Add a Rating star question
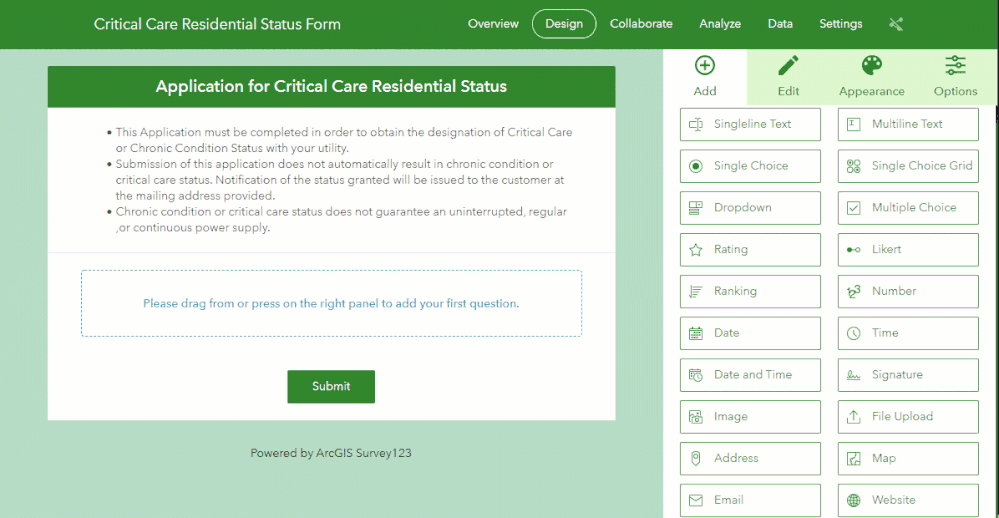 [x=750, y=250]
